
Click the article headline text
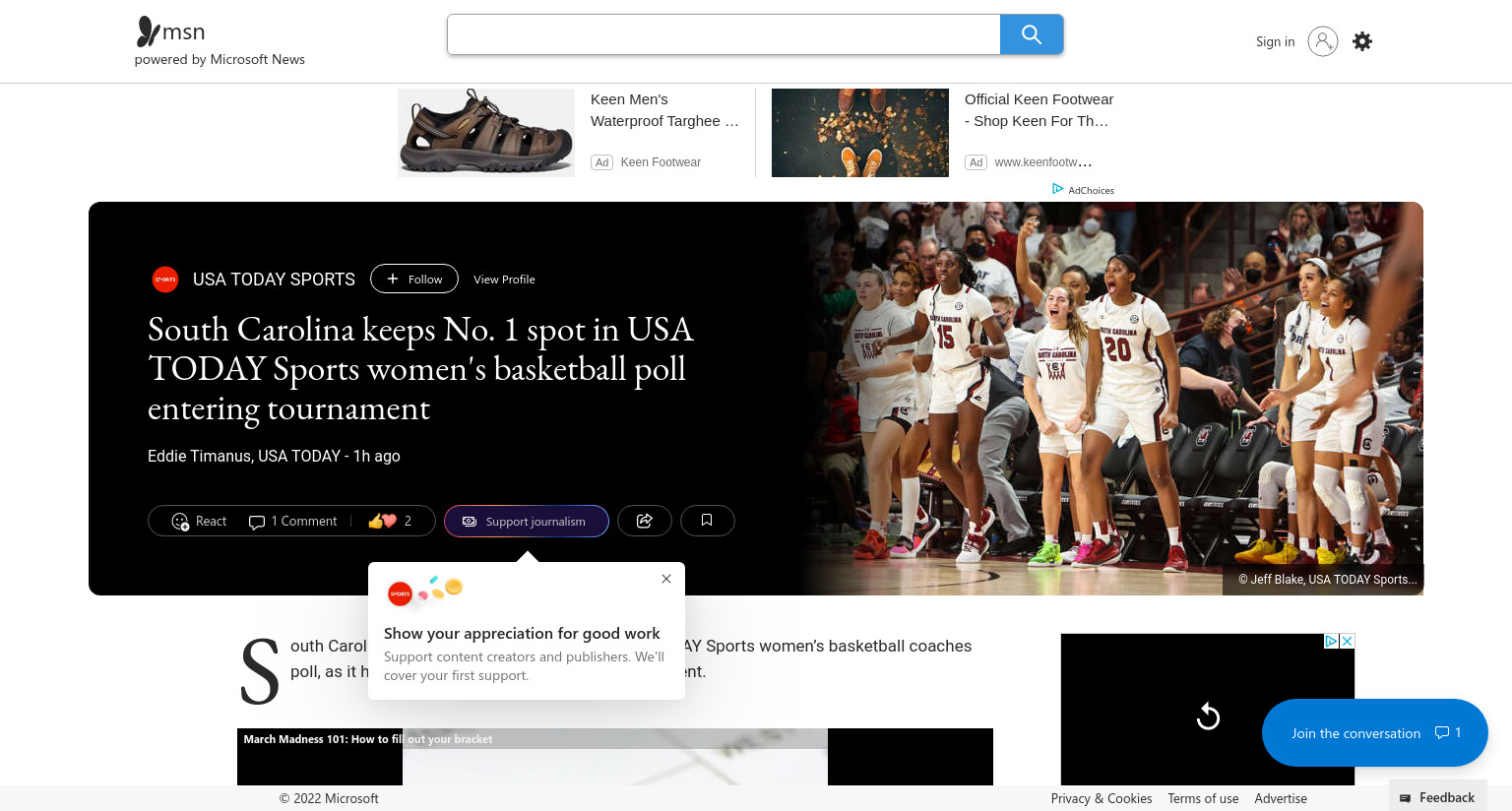(x=421, y=368)
